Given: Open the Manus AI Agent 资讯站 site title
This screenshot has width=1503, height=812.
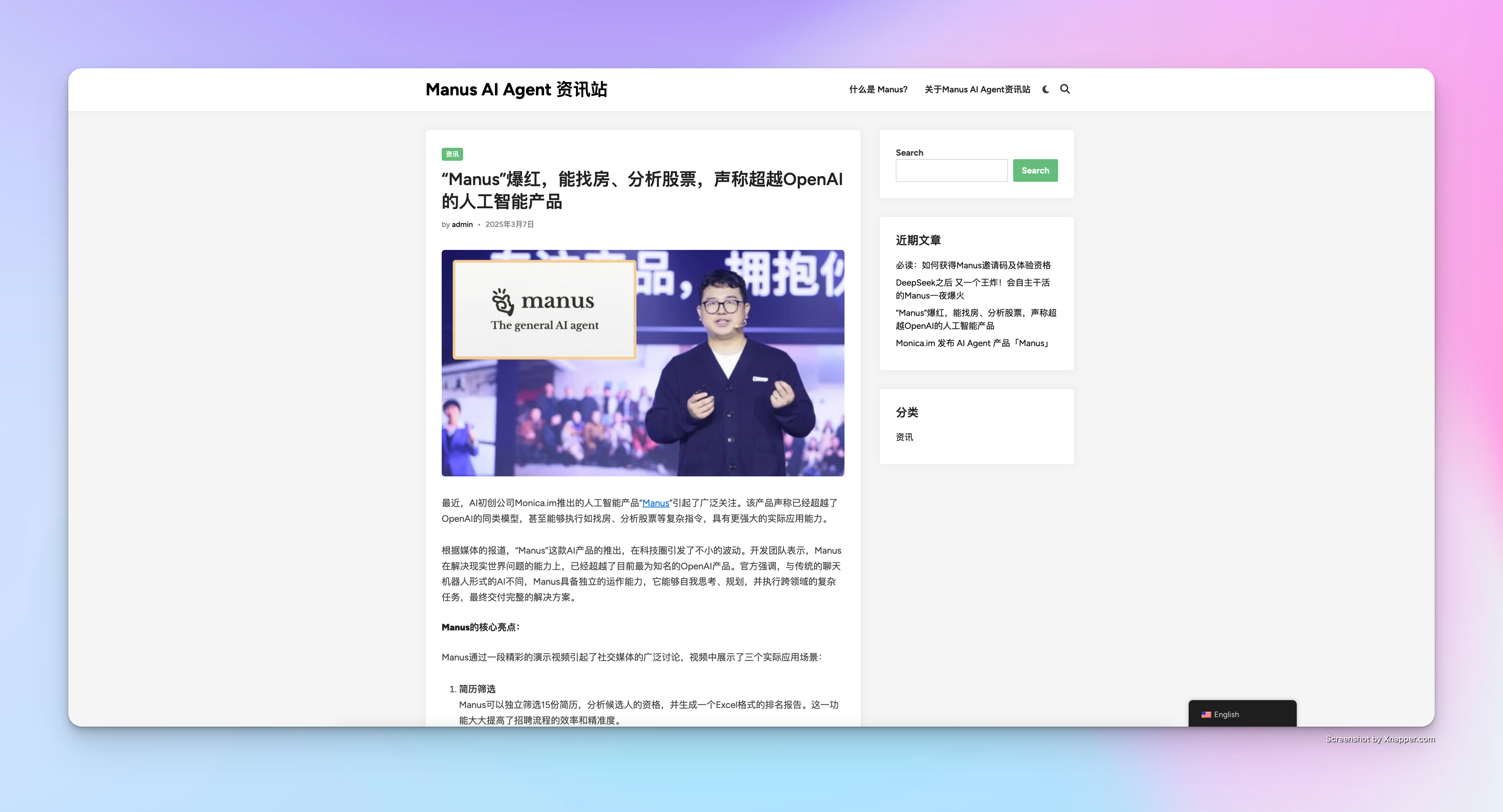Looking at the screenshot, I should (516, 89).
